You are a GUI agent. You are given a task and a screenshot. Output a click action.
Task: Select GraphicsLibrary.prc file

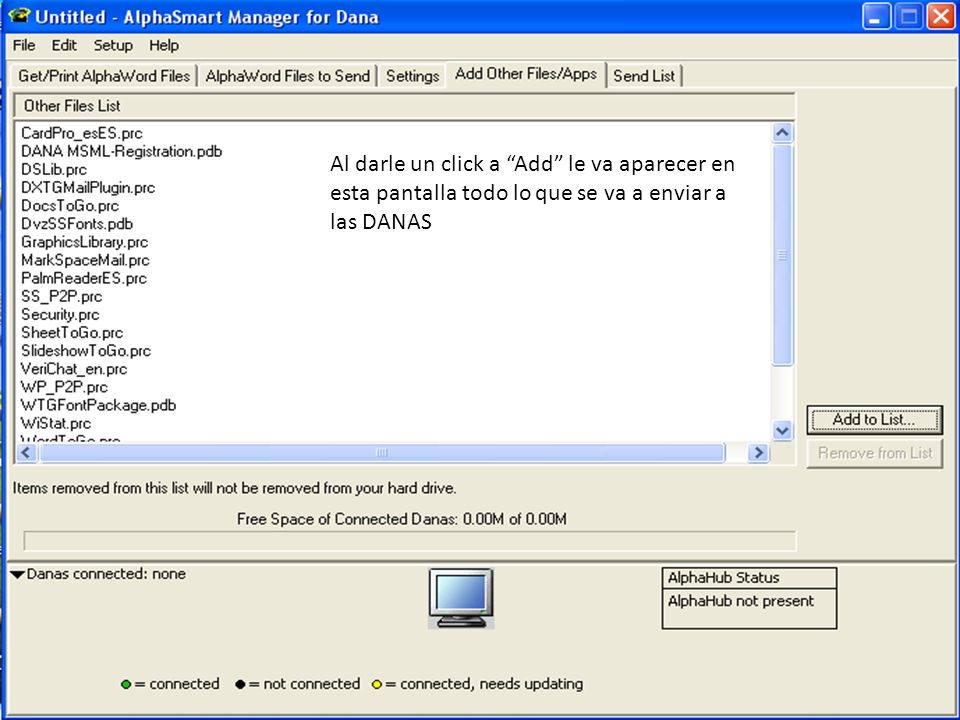point(84,242)
